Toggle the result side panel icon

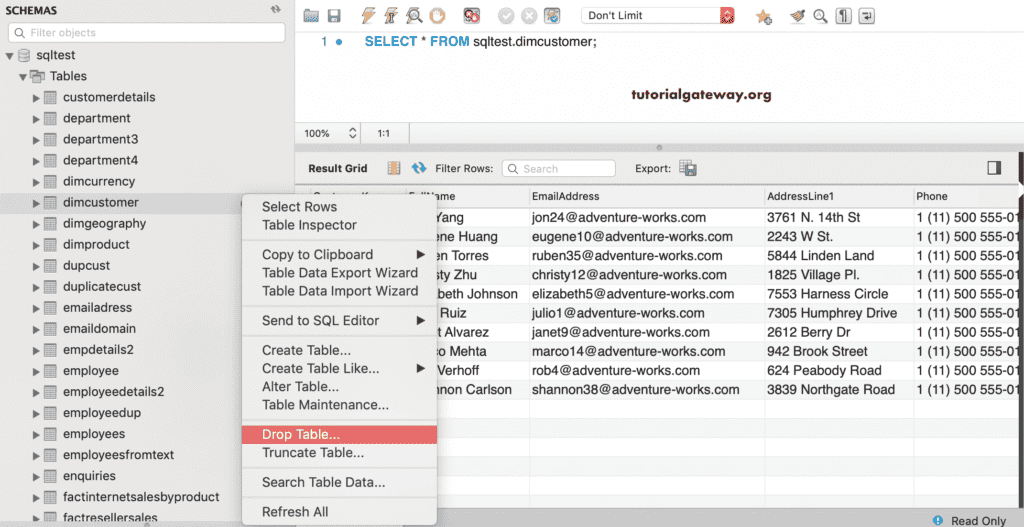click(x=994, y=168)
